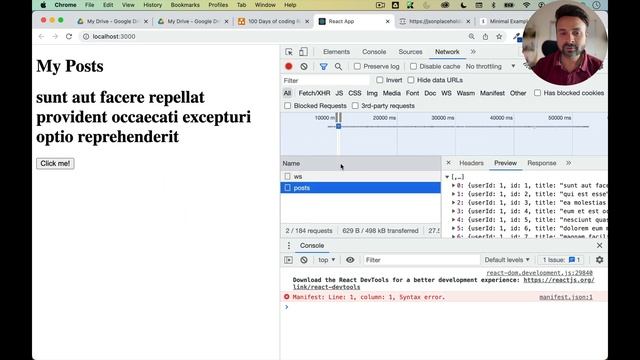
Task: Click the Wi-Fi status icon
Action: (527, 5)
